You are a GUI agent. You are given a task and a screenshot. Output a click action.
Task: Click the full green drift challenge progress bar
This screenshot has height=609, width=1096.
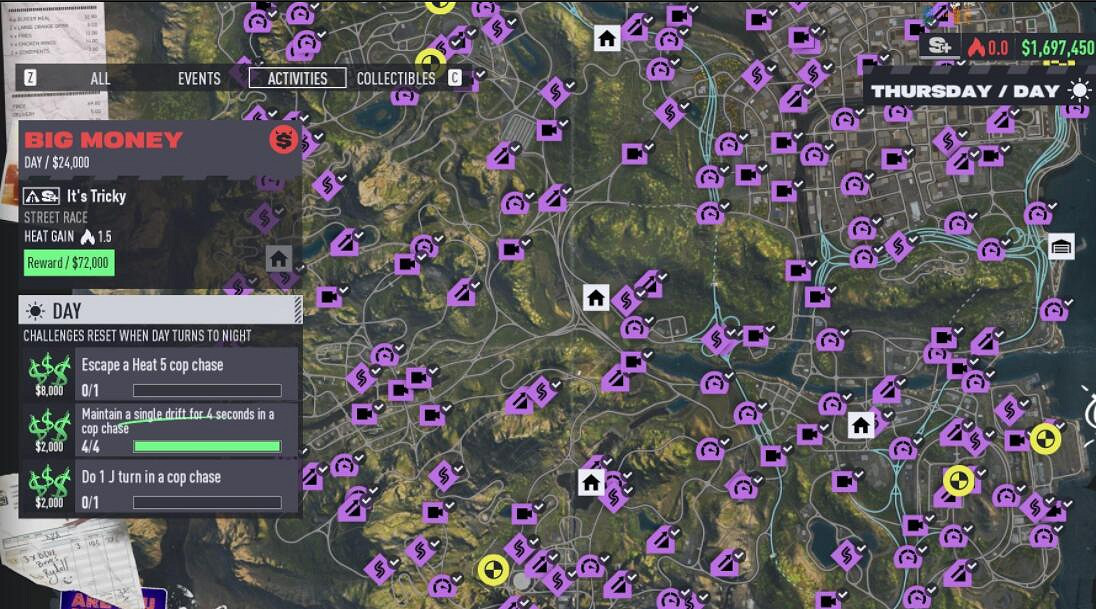pyautogui.click(x=207, y=447)
